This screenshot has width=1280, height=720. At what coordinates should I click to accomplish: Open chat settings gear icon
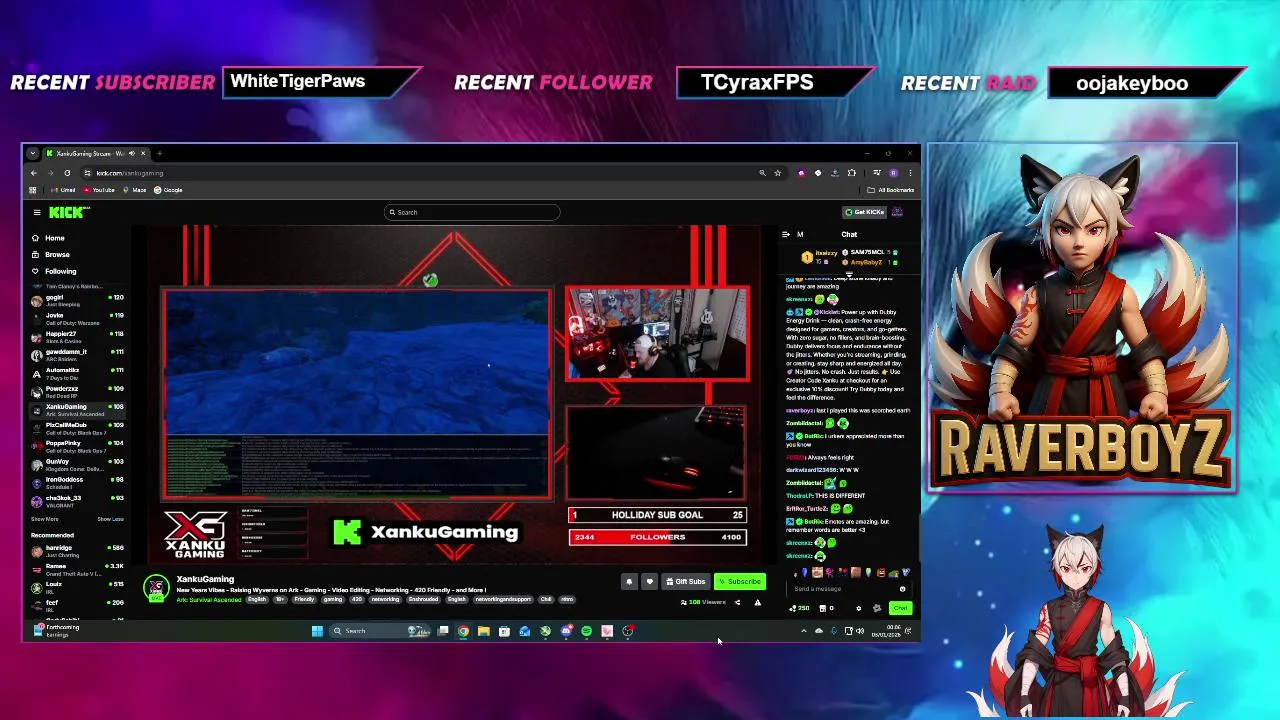pyautogui.click(x=858, y=608)
